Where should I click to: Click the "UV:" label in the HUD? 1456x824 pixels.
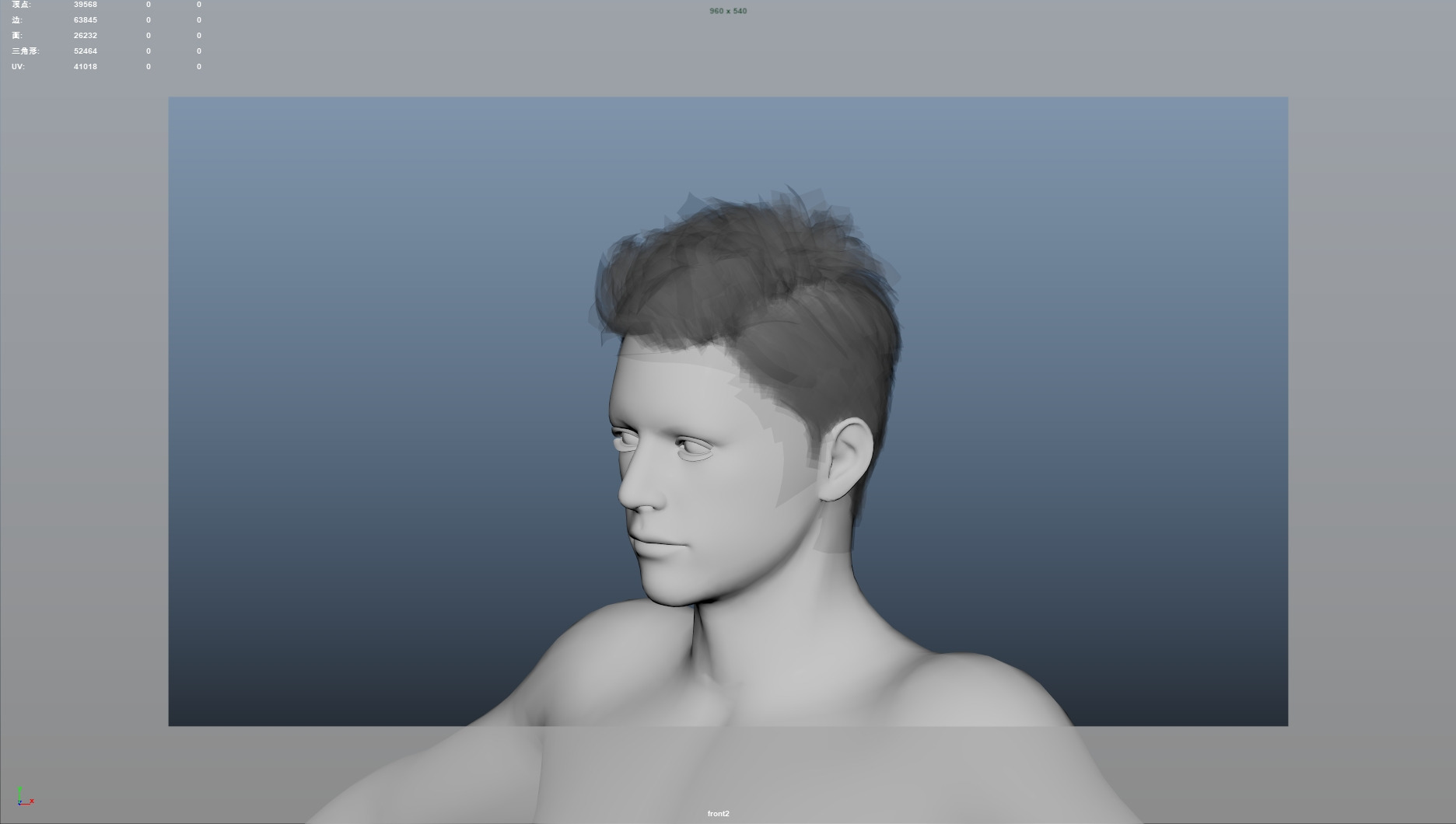coord(18,67)
